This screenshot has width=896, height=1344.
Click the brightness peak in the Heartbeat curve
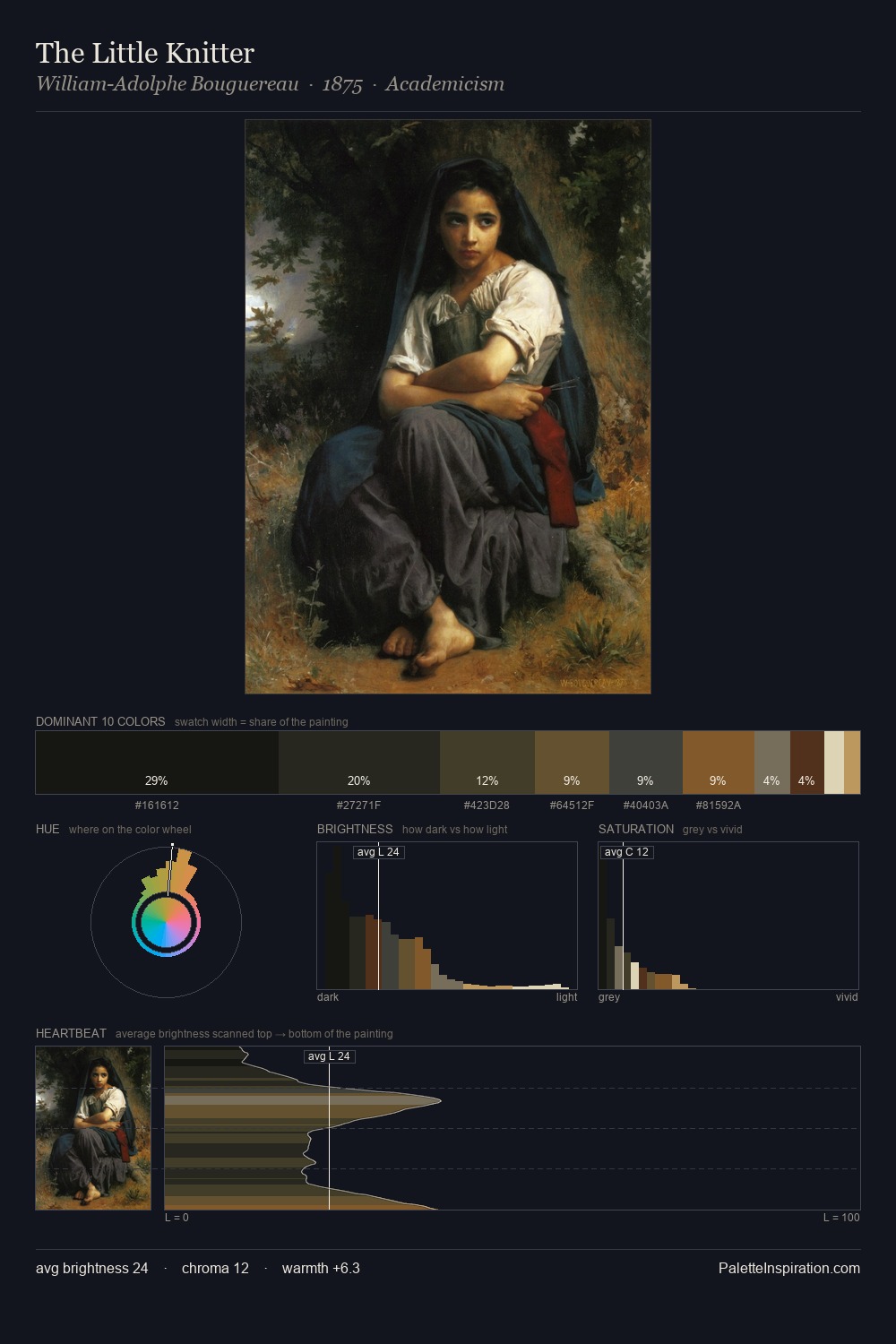[439, 1100]
